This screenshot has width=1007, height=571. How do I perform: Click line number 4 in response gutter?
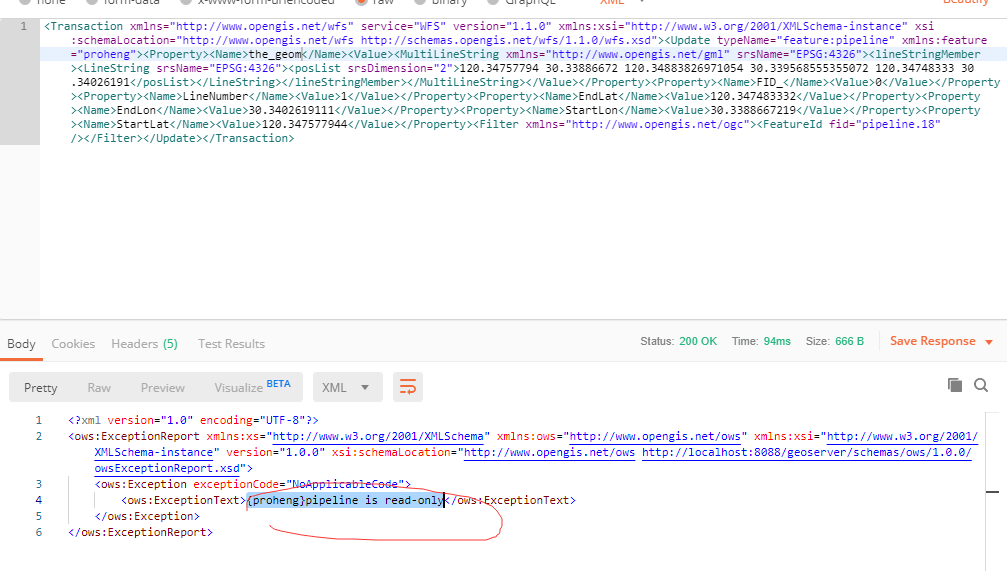coord(38,500)
